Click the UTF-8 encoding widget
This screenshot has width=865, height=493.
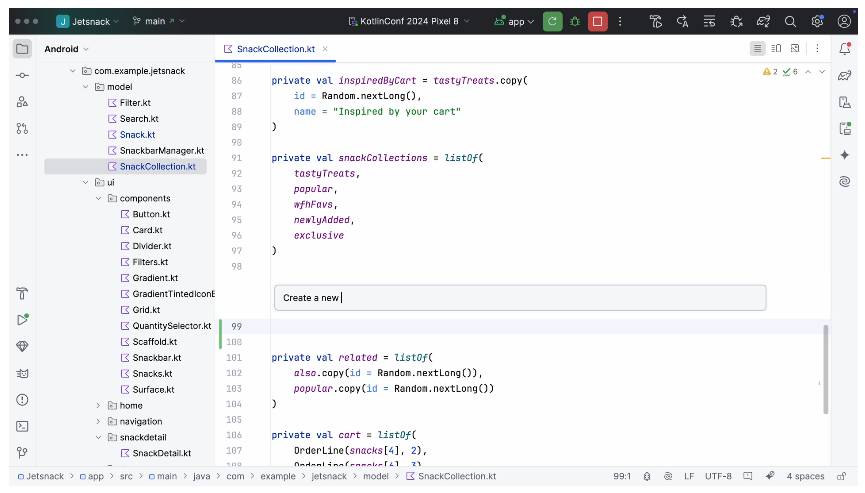point(718,476)
